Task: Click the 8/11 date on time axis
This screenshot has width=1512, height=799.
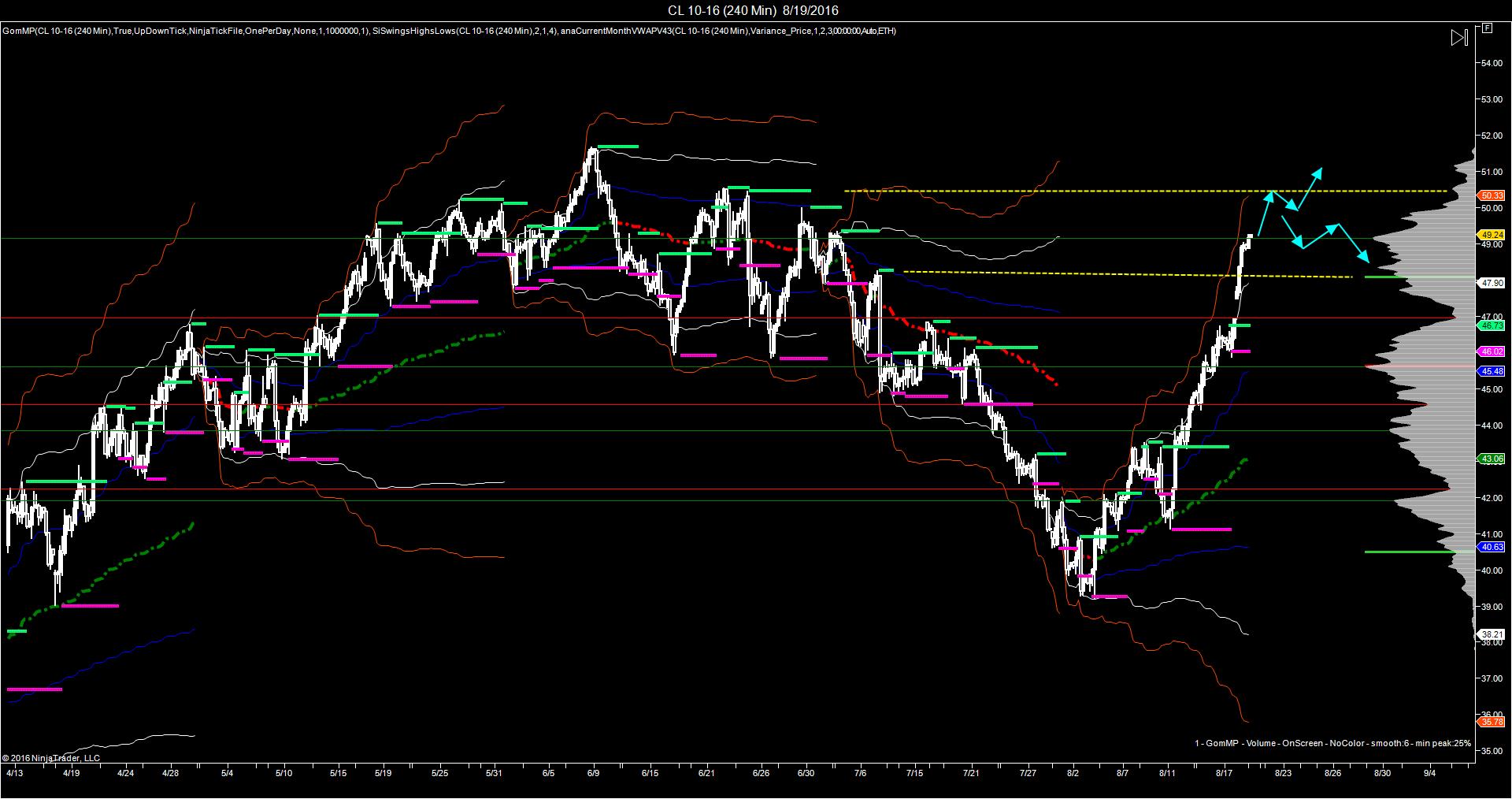Action: coord(1166,774)
